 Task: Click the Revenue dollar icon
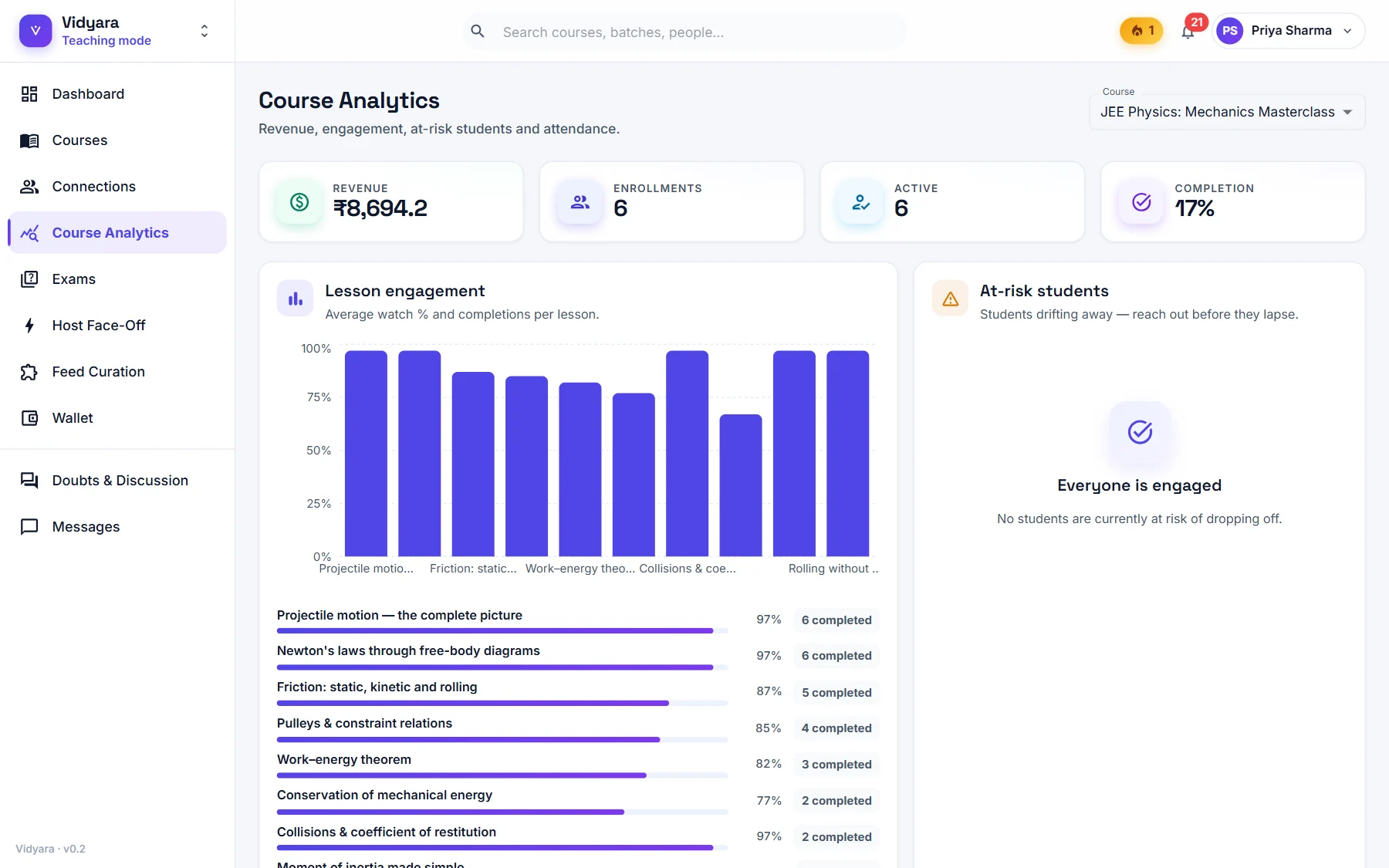coord(299,202)
